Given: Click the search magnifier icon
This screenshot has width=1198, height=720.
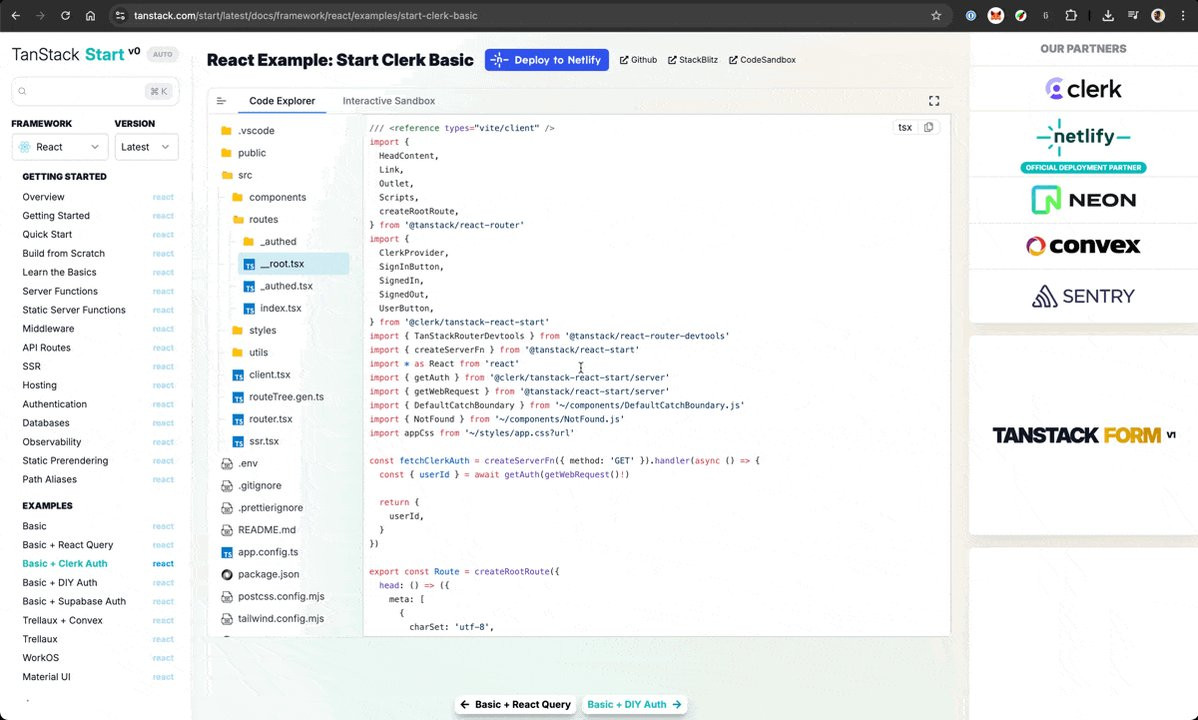Looking at the screenshot, I should (22, 91).
